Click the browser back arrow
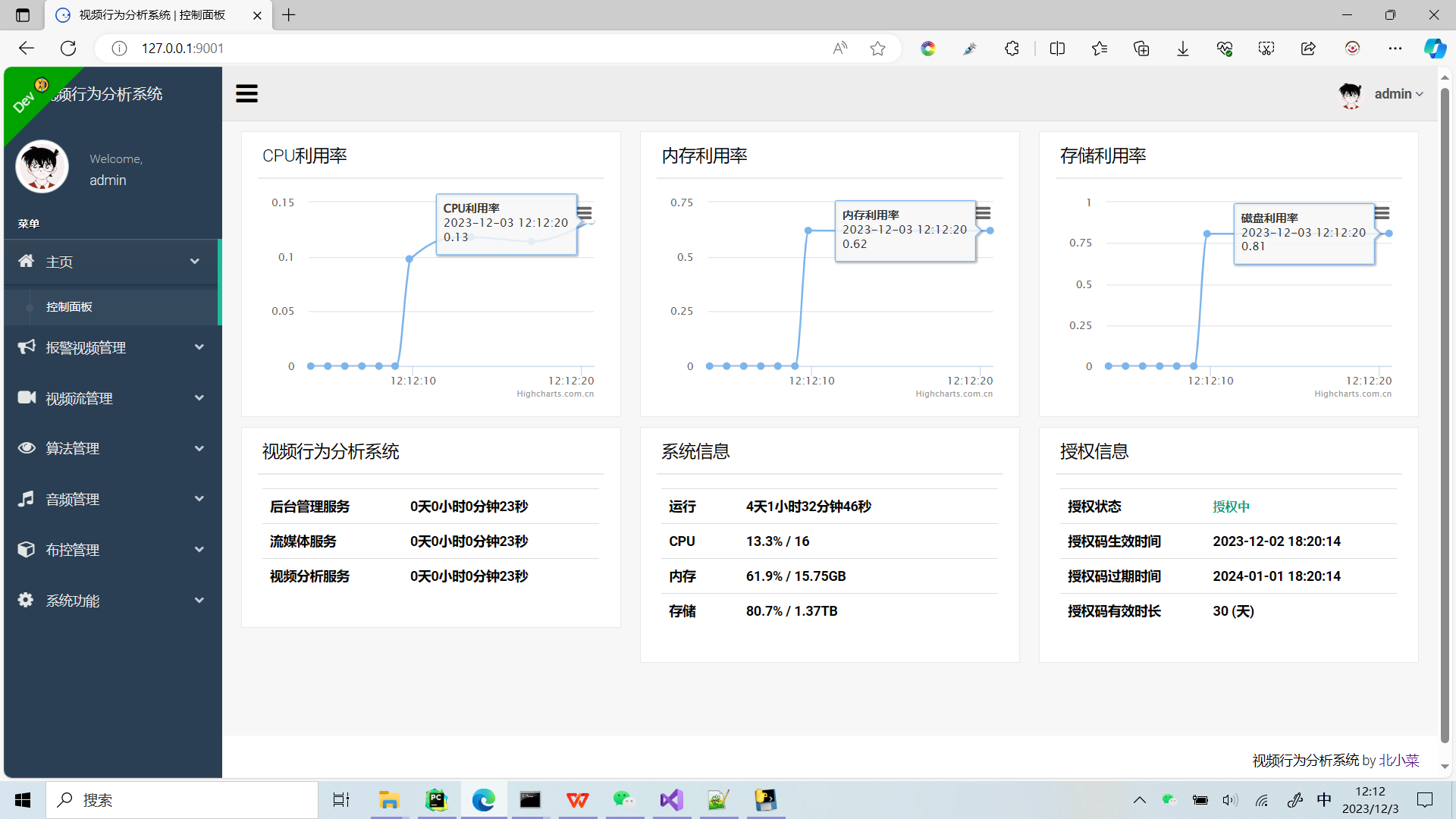The height and width of the screenshot is (819, 1456). (27, 49)
